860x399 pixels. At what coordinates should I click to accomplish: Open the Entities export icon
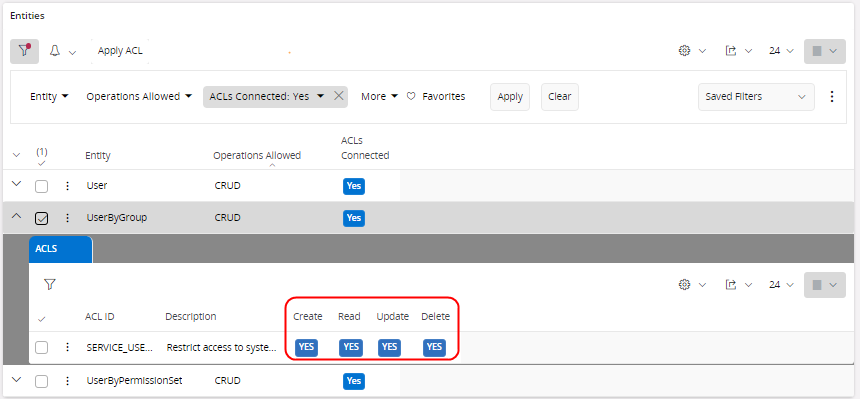(x=730, y=50)
